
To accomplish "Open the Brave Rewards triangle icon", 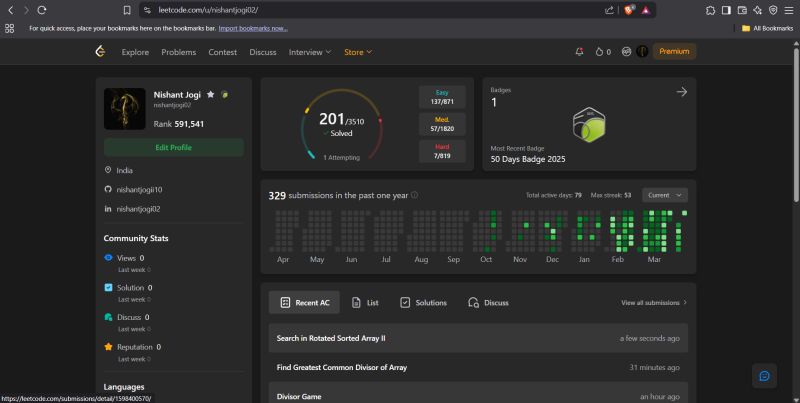I will pos(646,10).
